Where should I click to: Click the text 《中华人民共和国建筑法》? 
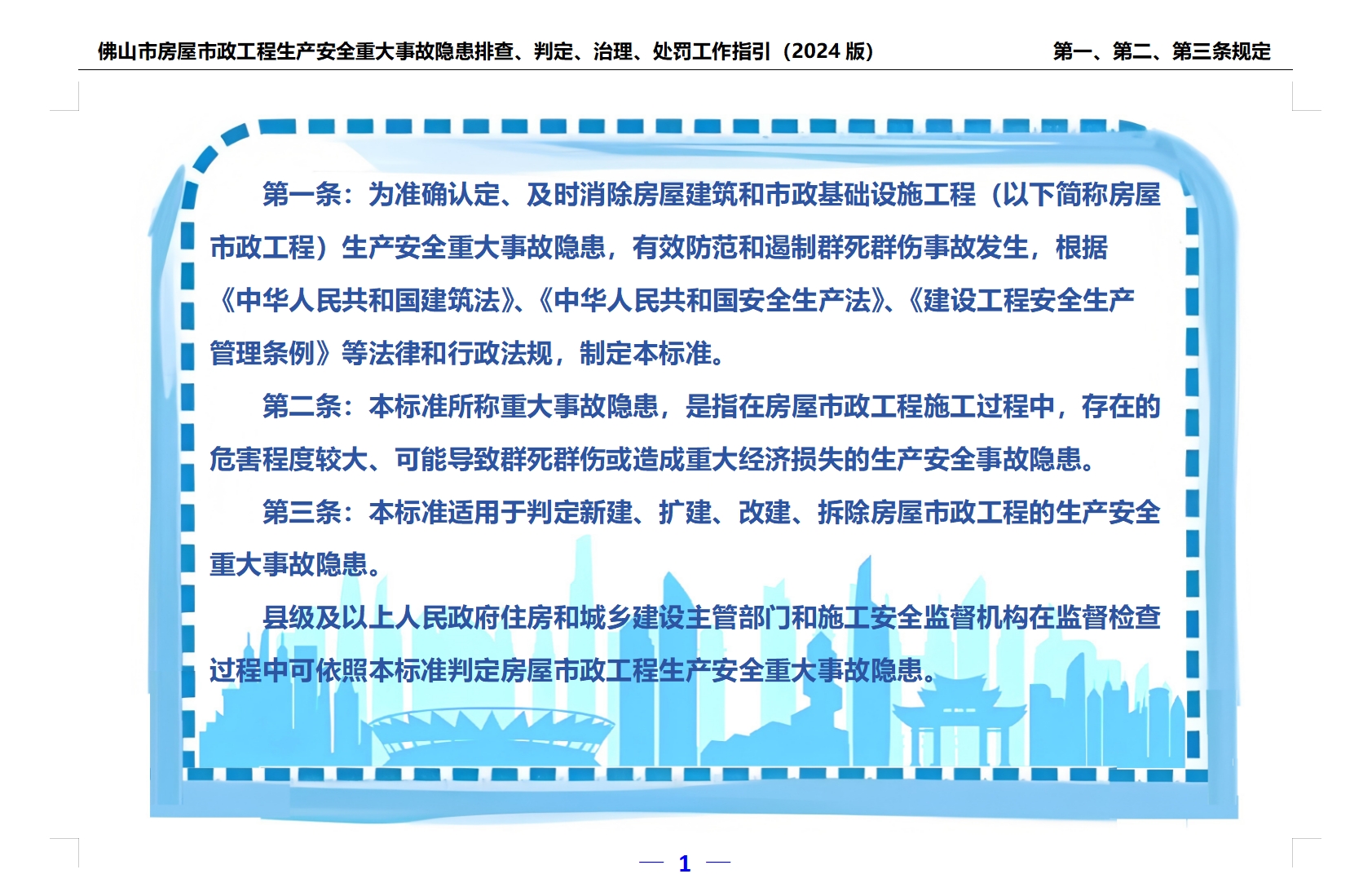point(368,300)
